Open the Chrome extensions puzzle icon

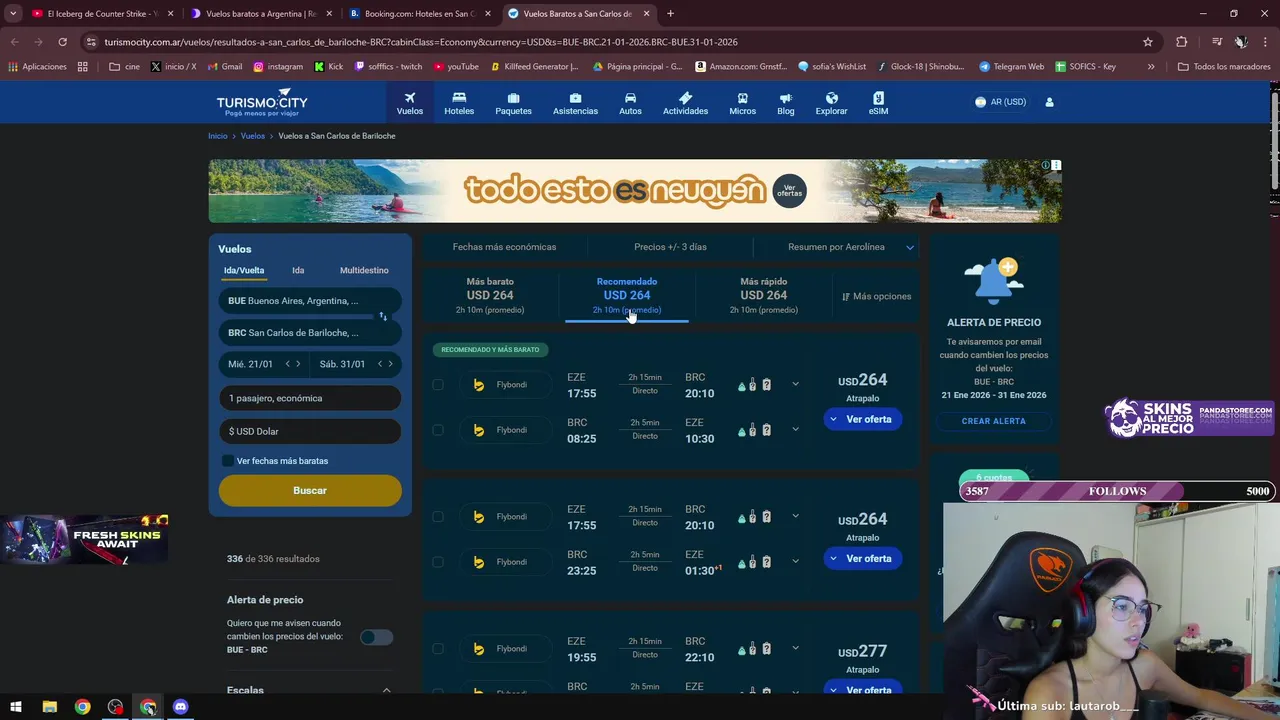pos(1182,42)
